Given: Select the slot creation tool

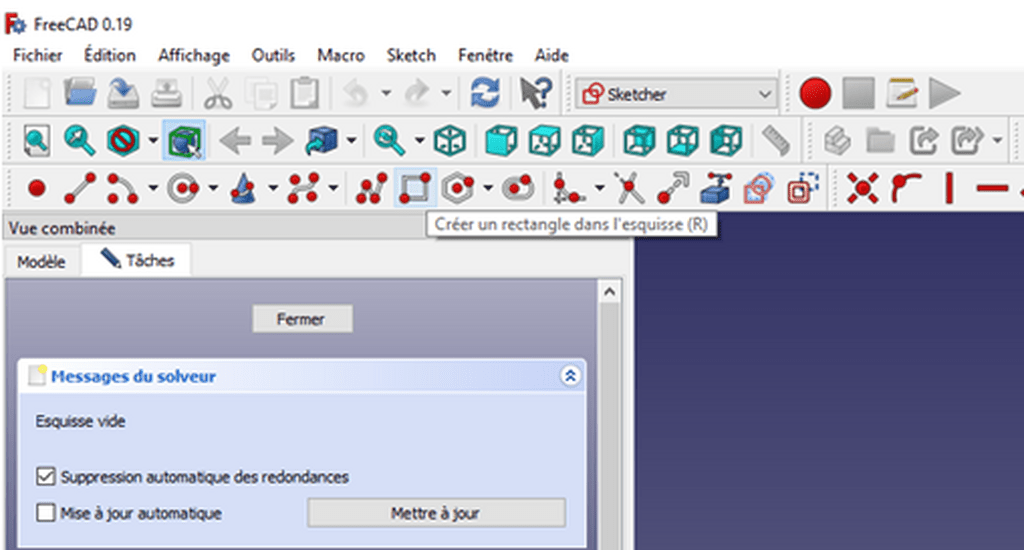Looking at the screenshot, I should click(518, 189).
